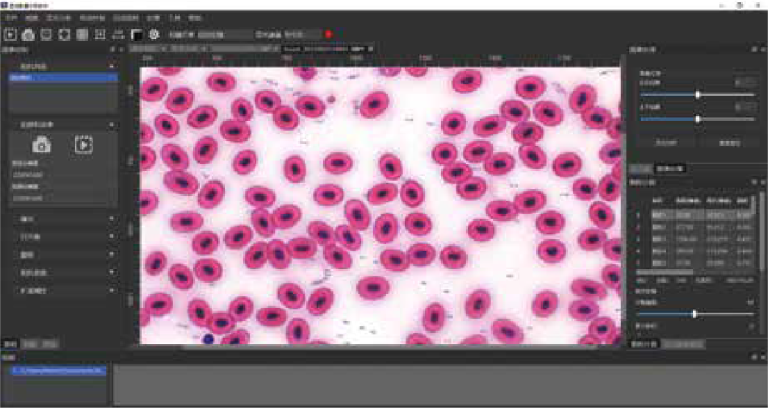Expand the last collapsed section in left panel
The width and height of the screenshot is (768, 408).
(60, 290)
